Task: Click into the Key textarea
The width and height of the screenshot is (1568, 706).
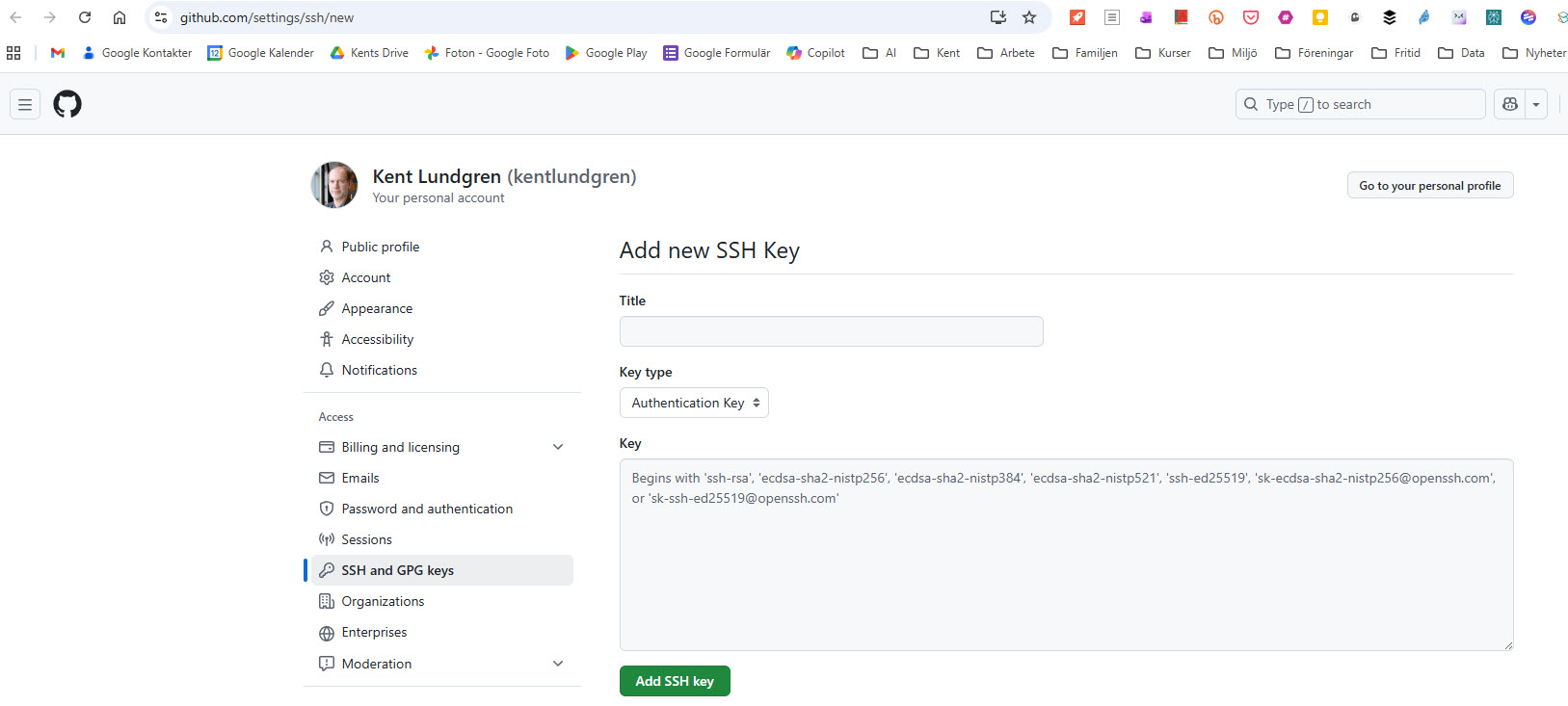Action: [1066, 555]
